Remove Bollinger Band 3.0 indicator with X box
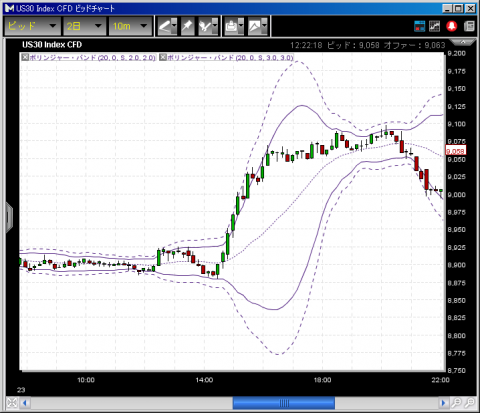This screenshot has width=480, height=413. 163,57
